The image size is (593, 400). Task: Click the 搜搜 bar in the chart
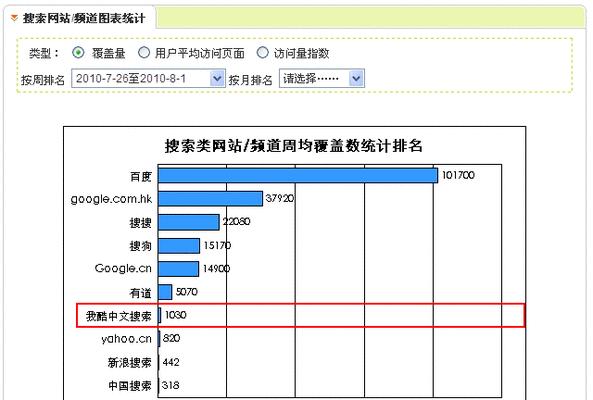pyautogui.click(x=189, y=222)
